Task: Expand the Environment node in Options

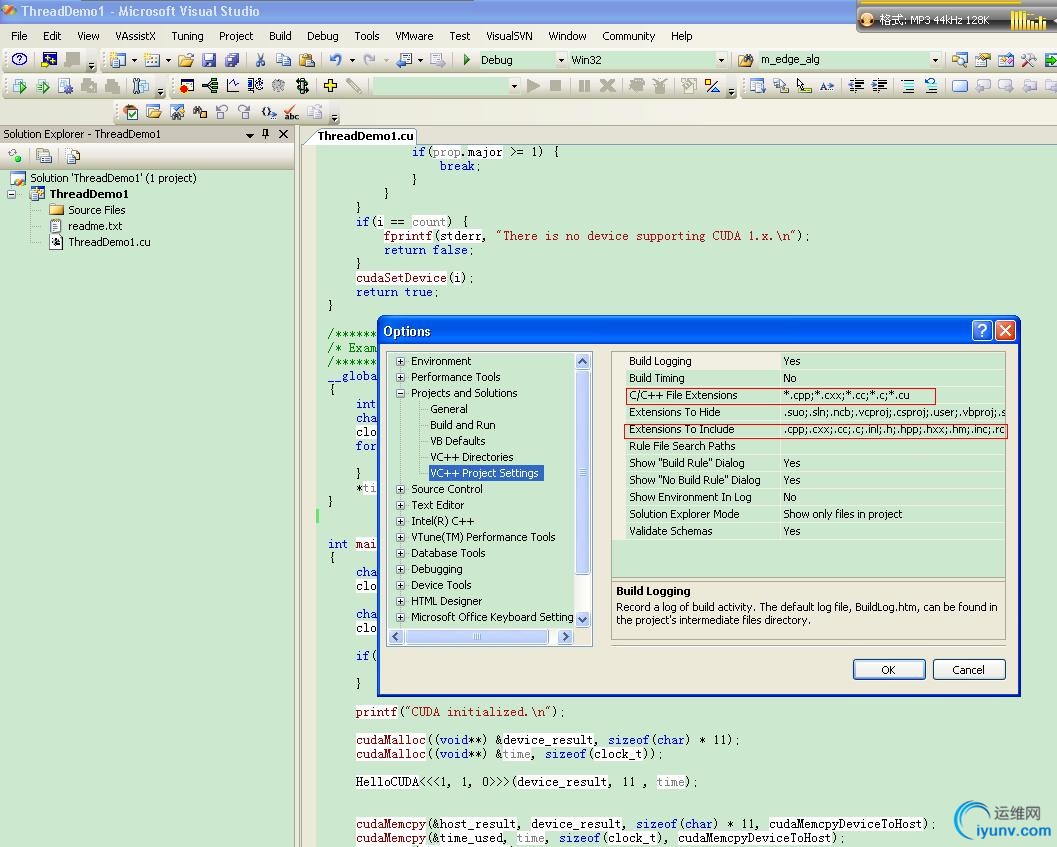Action: coord(400,361)
